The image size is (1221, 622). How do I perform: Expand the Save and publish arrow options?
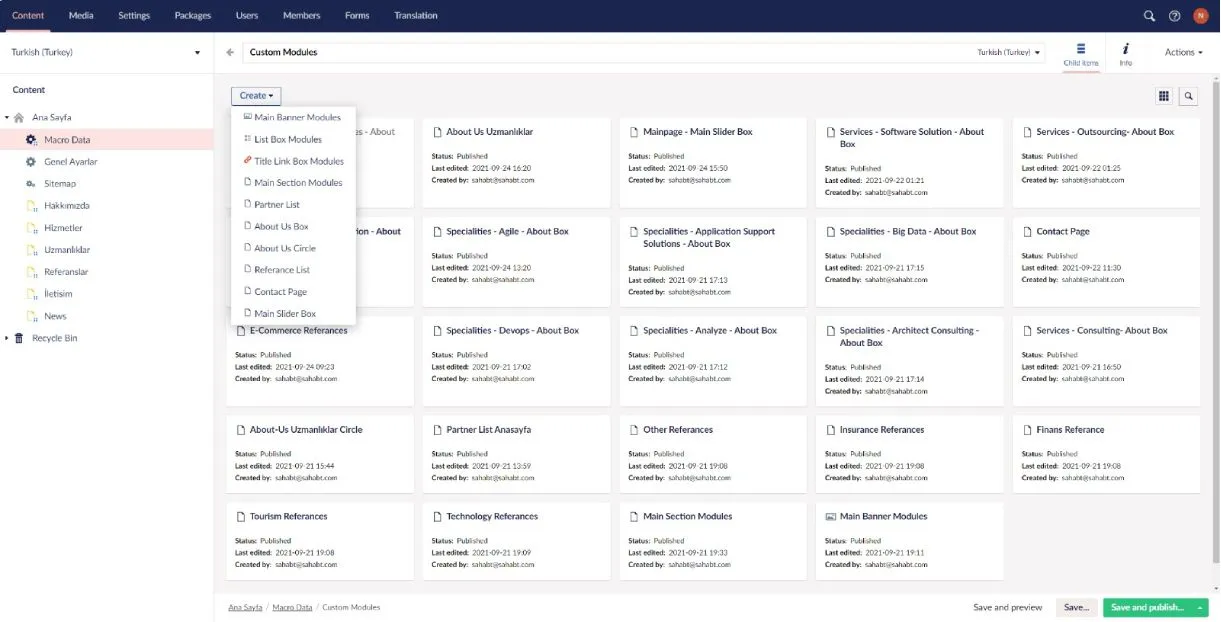coord(1200,607)
